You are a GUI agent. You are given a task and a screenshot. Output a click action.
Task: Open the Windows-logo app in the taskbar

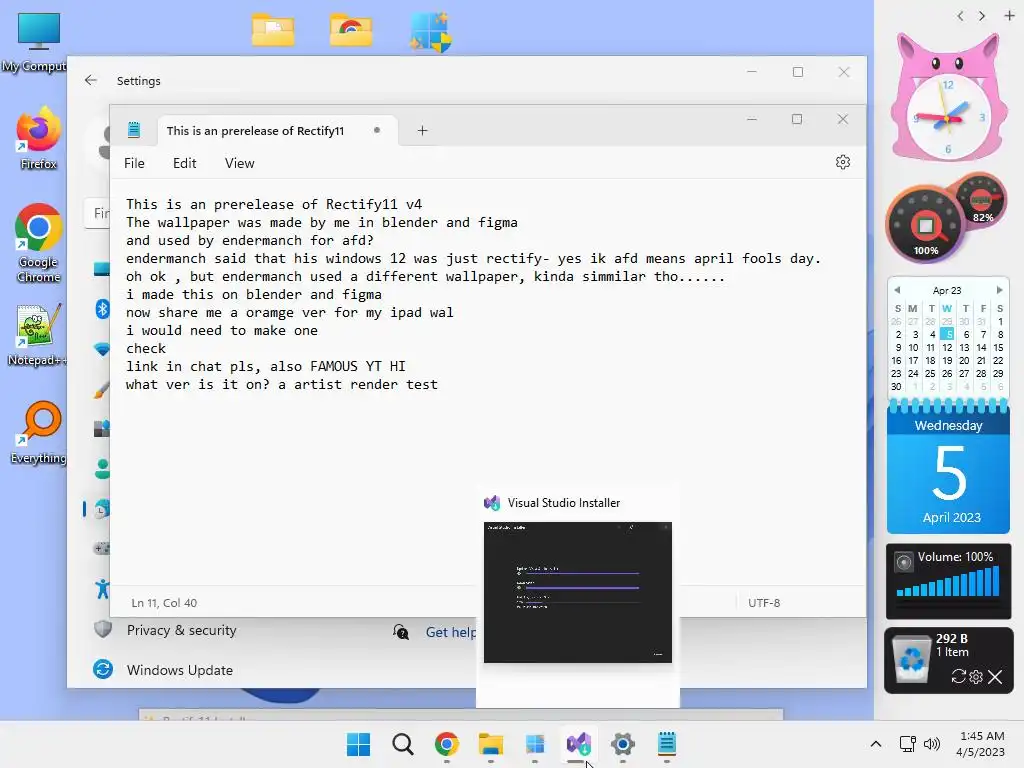tap(535, 744)
